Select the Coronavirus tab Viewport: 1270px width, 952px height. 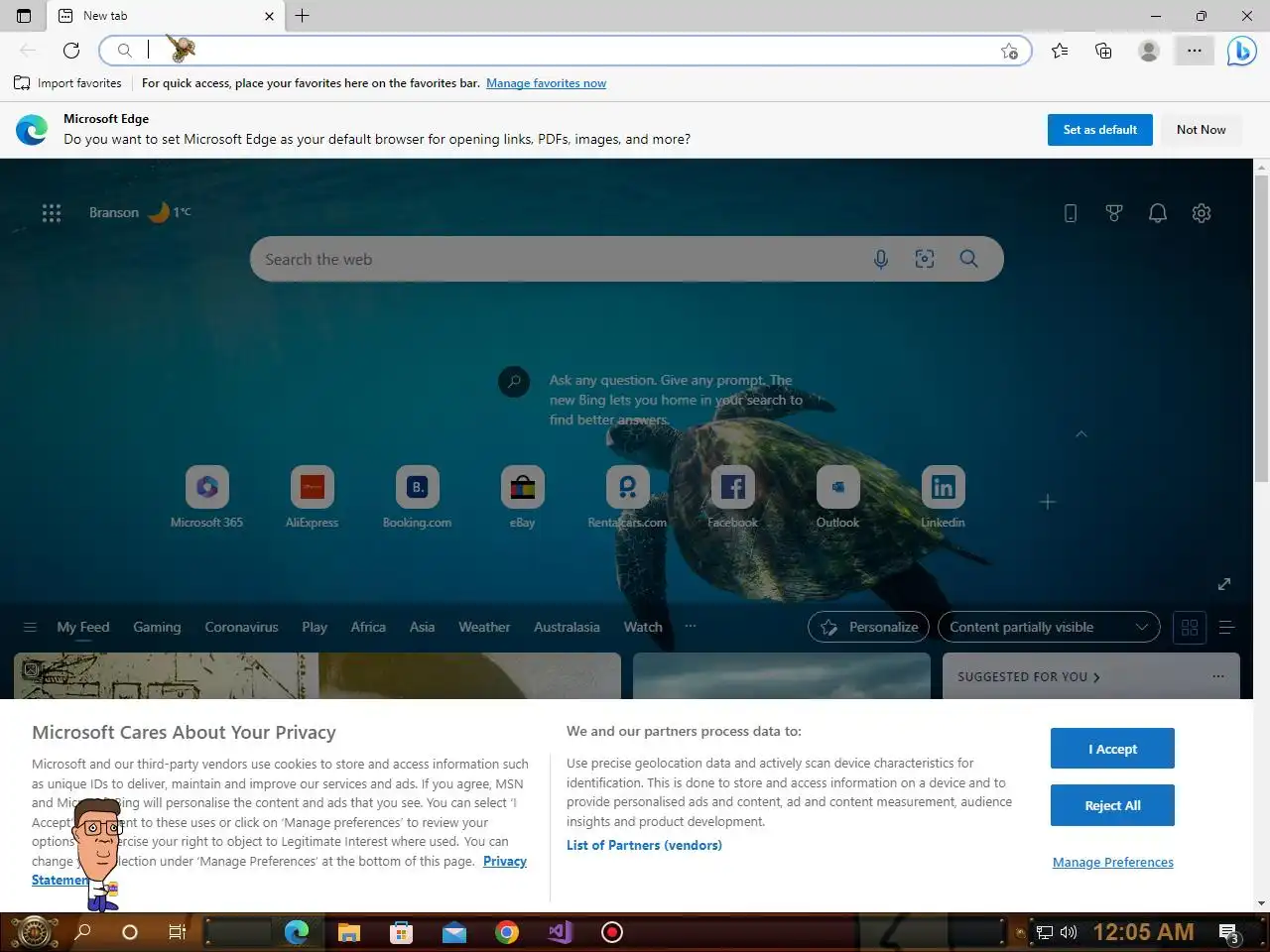(241, 627)
